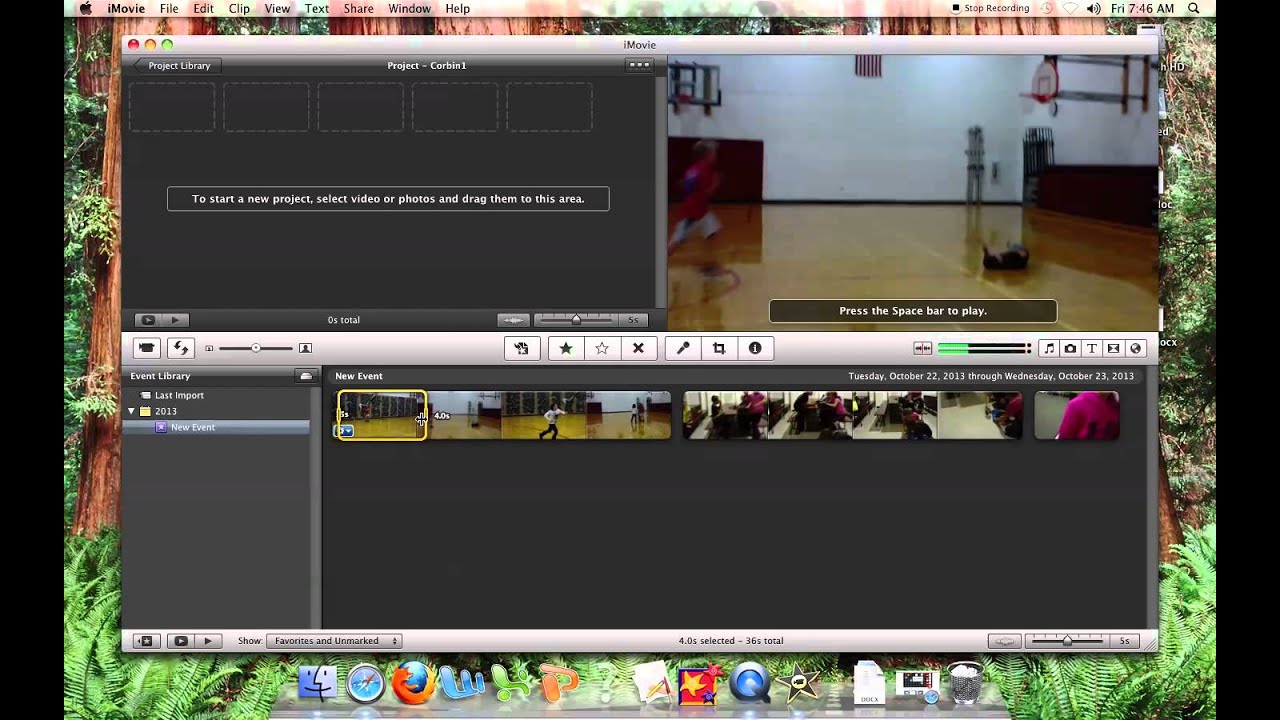Mark selection as favorite (filled star)
This screenshot has width=1280, height=720.
pos(565,348)
